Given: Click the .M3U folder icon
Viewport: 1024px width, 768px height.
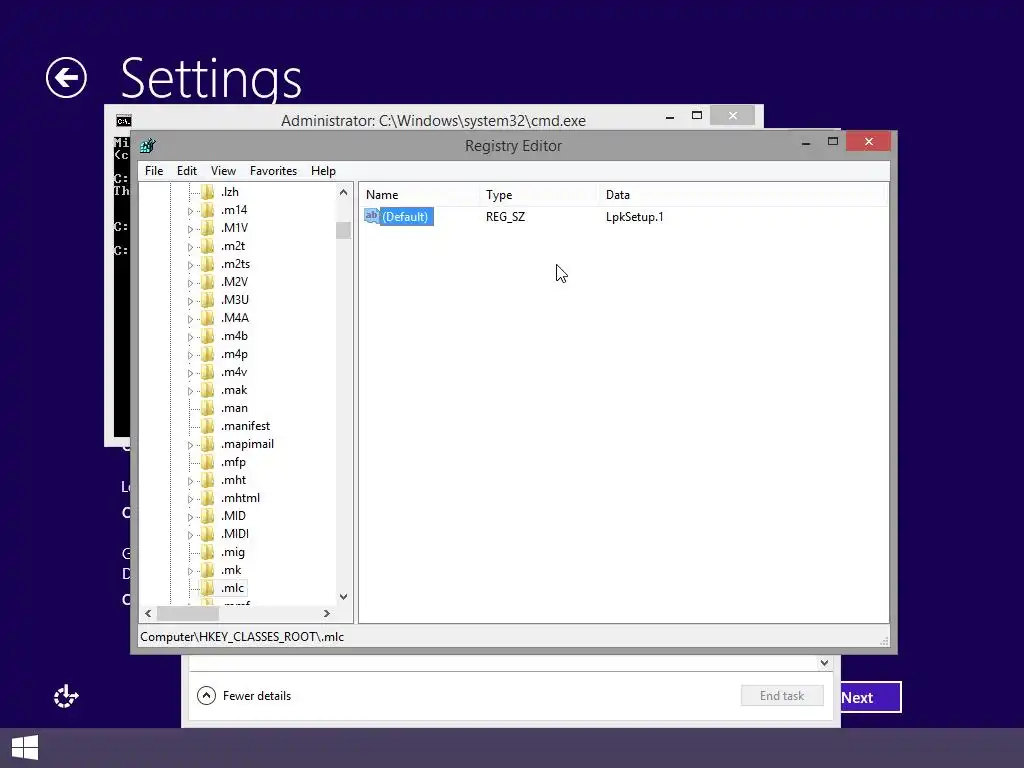Looking at the screenshot, I should (x=208, y=300).
